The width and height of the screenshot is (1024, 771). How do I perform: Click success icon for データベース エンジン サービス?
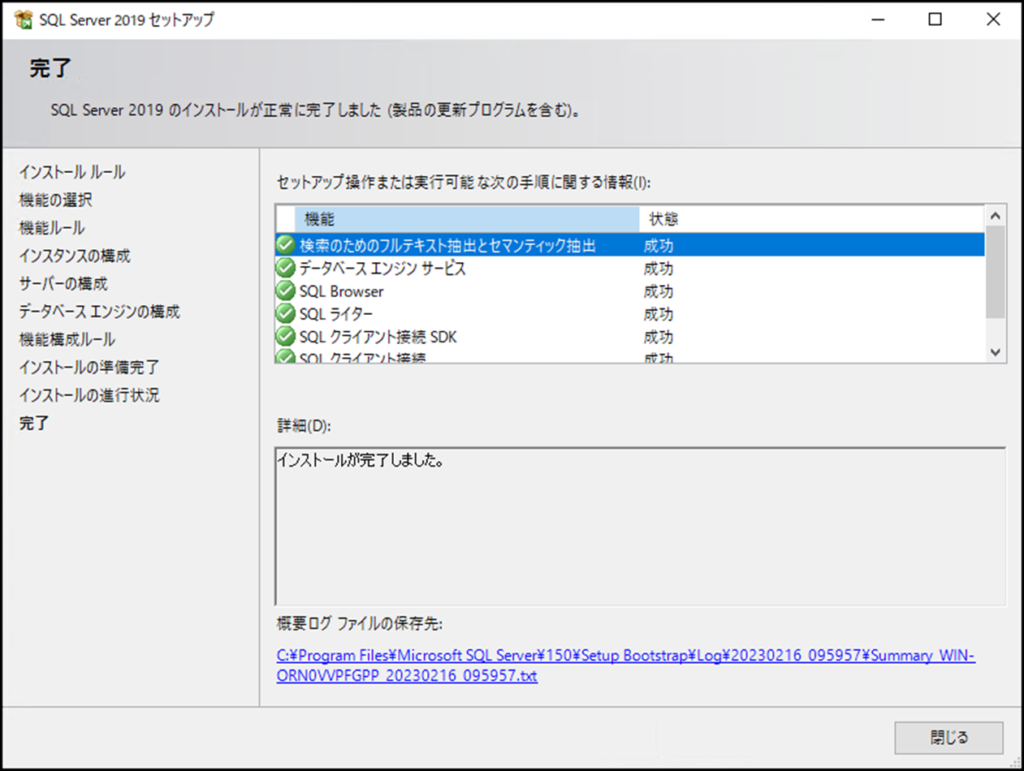click(x=285, y=268)
